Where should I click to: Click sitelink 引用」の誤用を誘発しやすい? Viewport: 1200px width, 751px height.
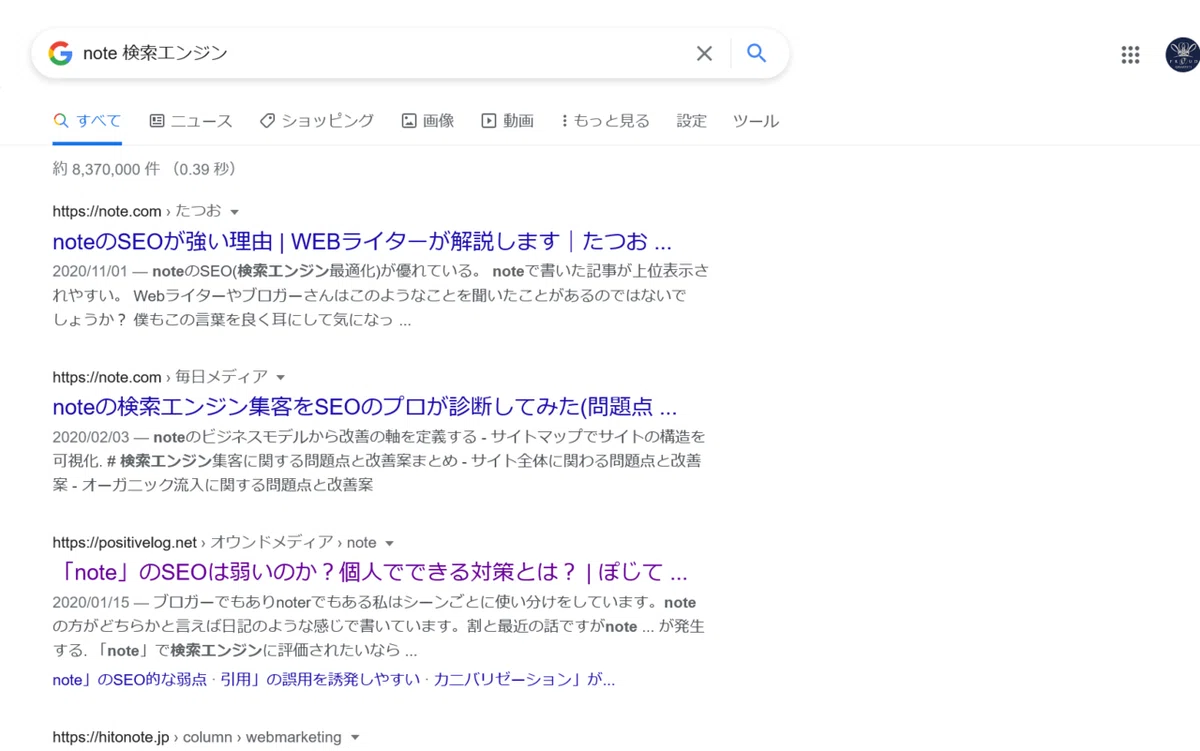pyautogui.click(x=319, y=679)
